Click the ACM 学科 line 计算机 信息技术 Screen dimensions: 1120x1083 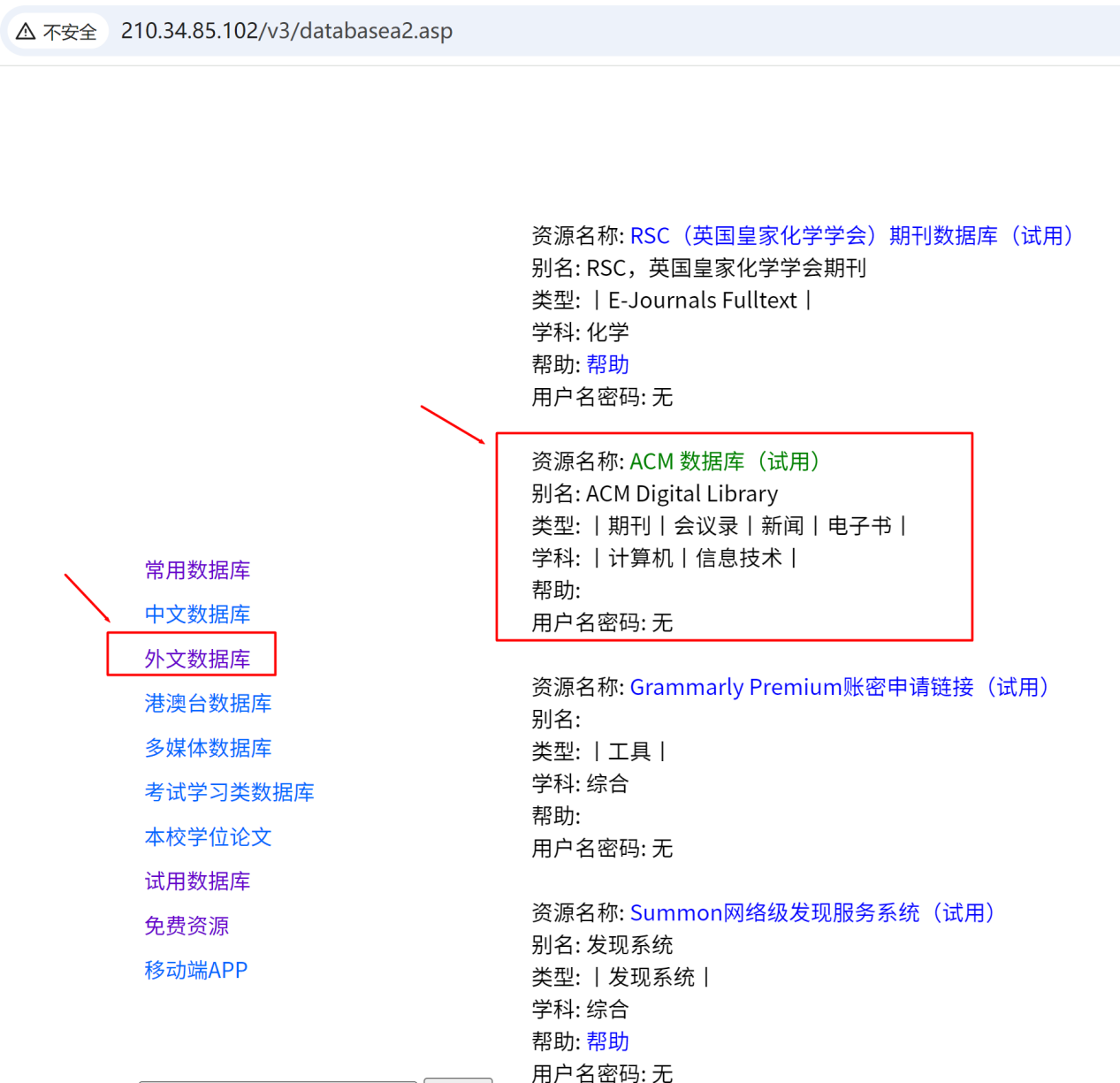coord(665,558)
